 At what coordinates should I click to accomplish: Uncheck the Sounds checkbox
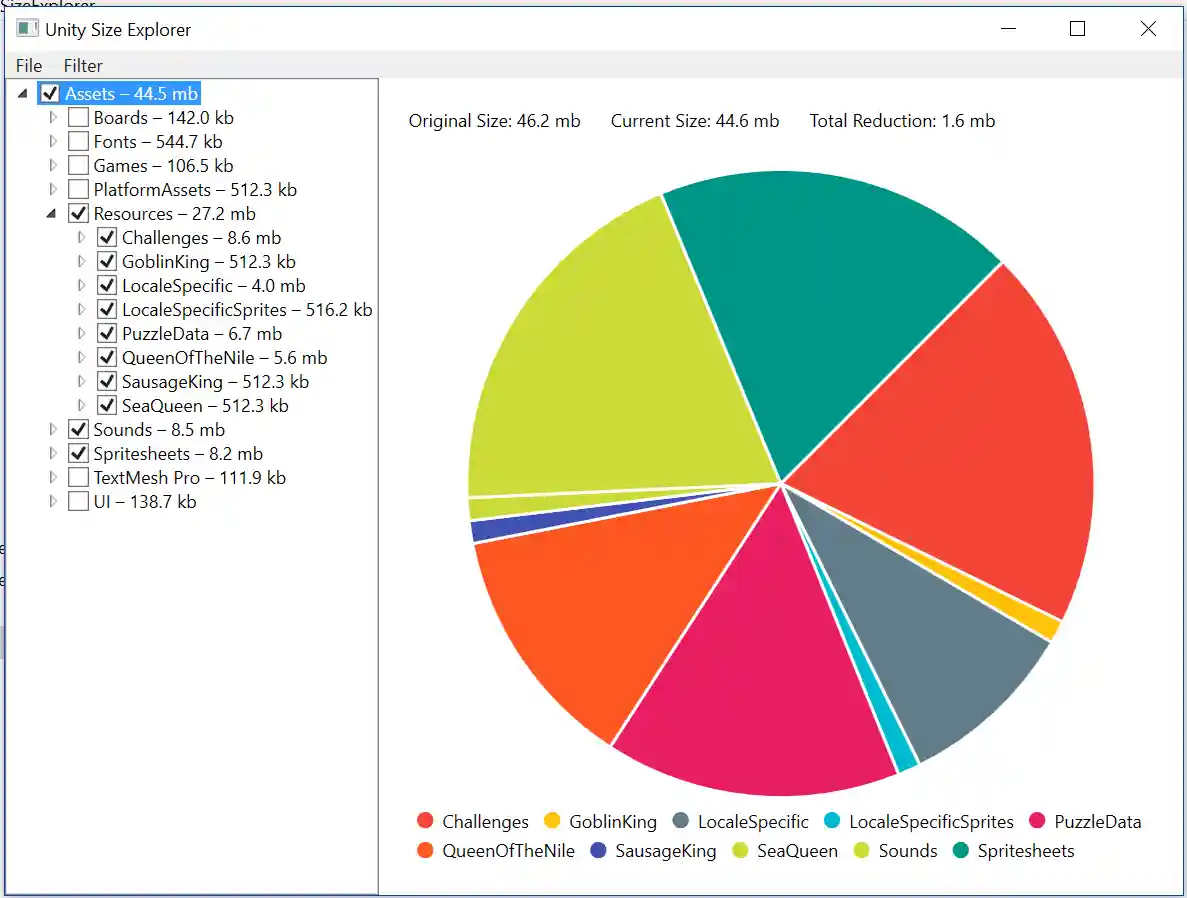click(78, 429)
